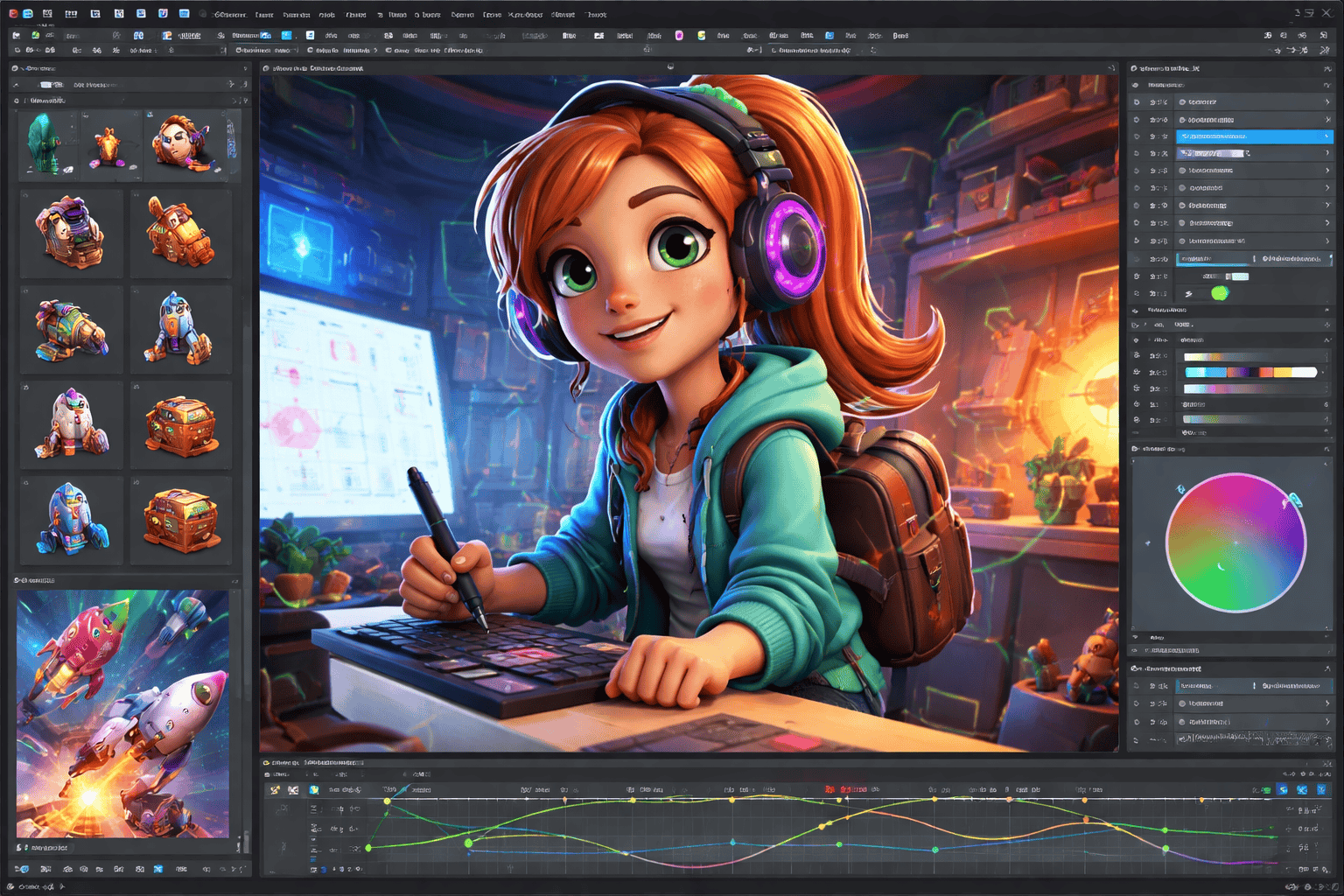Screen dimensions: 1344x896
Task: Switch to the viewport tab above the character canvas
Action: coord(315,67)
